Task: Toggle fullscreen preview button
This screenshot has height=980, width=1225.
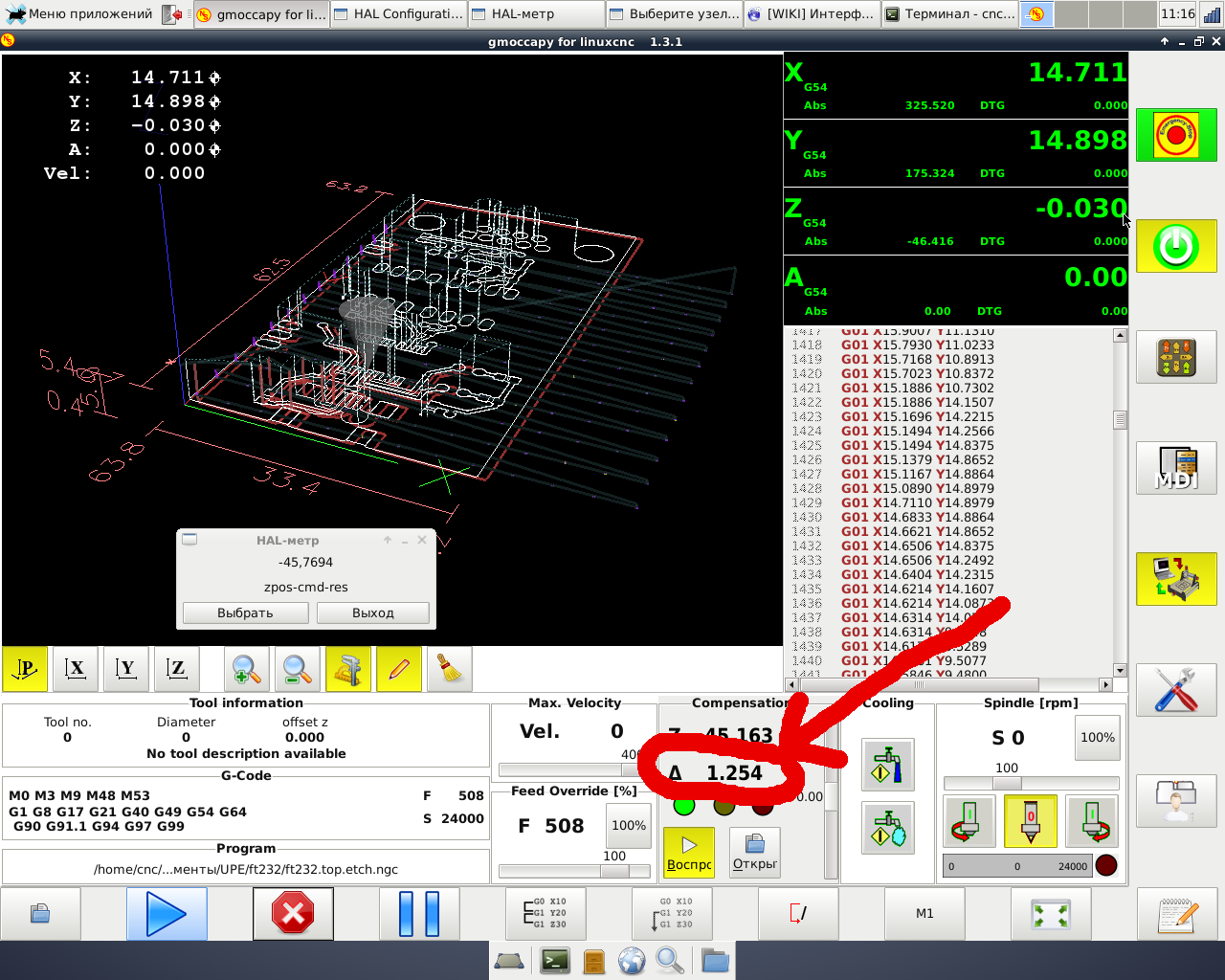Action: point(1051,914)
